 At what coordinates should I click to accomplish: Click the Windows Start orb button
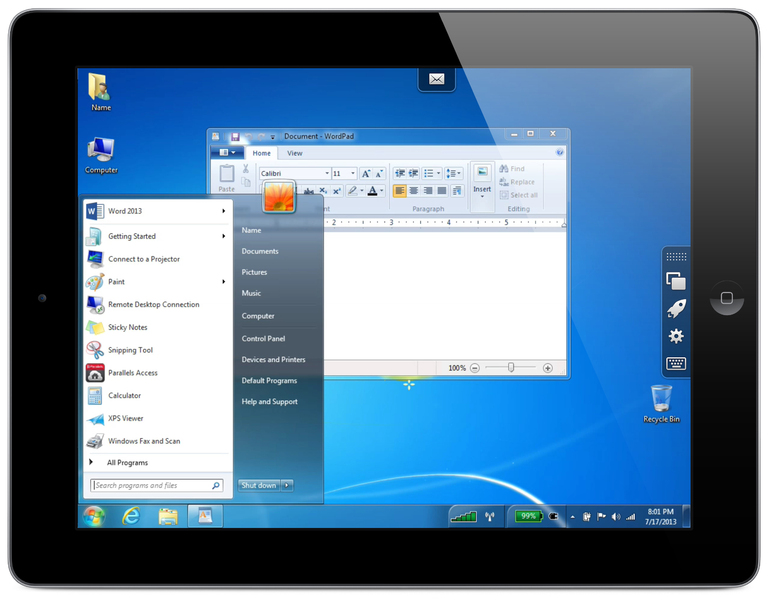(x=94, y=516)
